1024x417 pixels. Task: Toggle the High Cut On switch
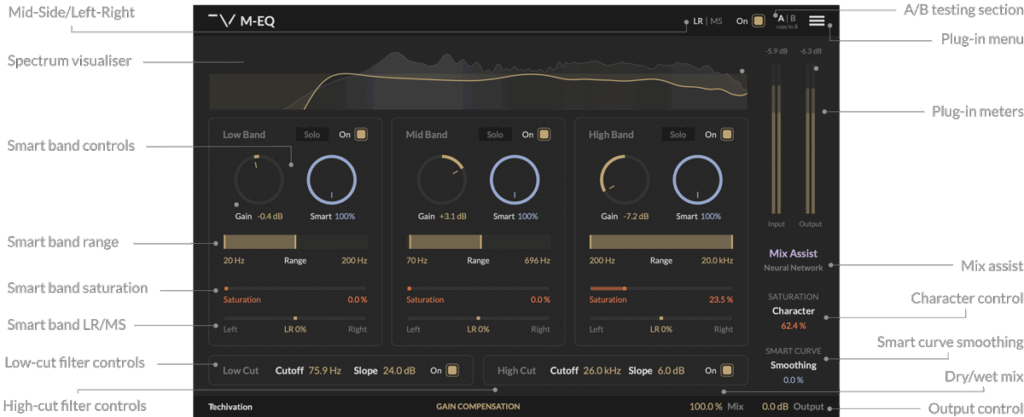[x=727, y=371]
